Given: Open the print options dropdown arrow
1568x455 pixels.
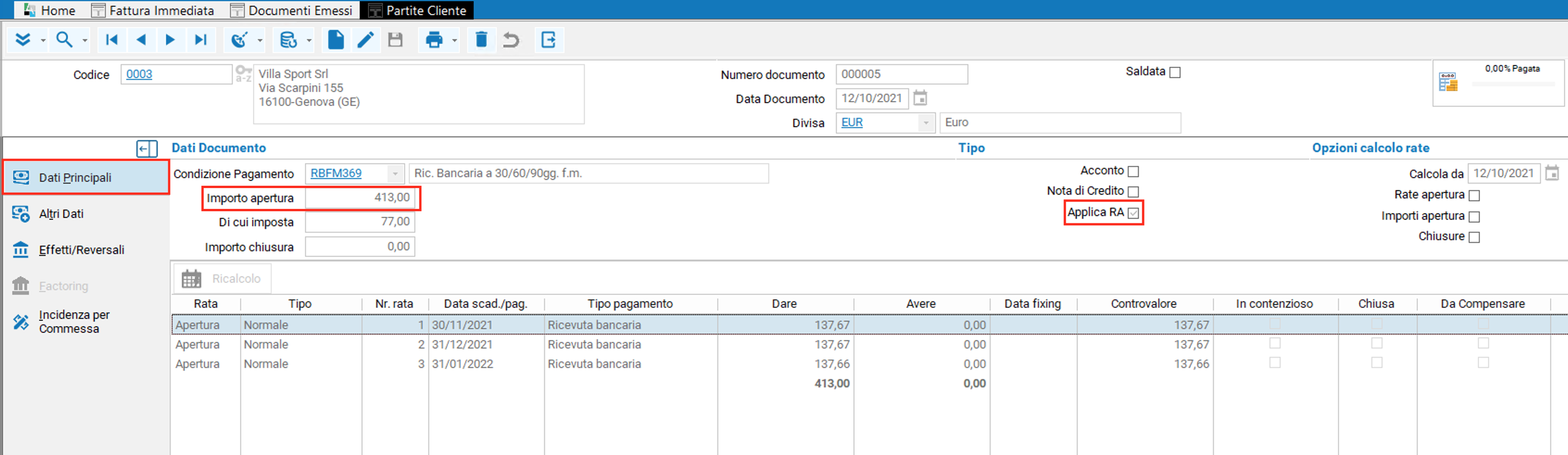Looking at the screenshot, I should pos(455,41).
